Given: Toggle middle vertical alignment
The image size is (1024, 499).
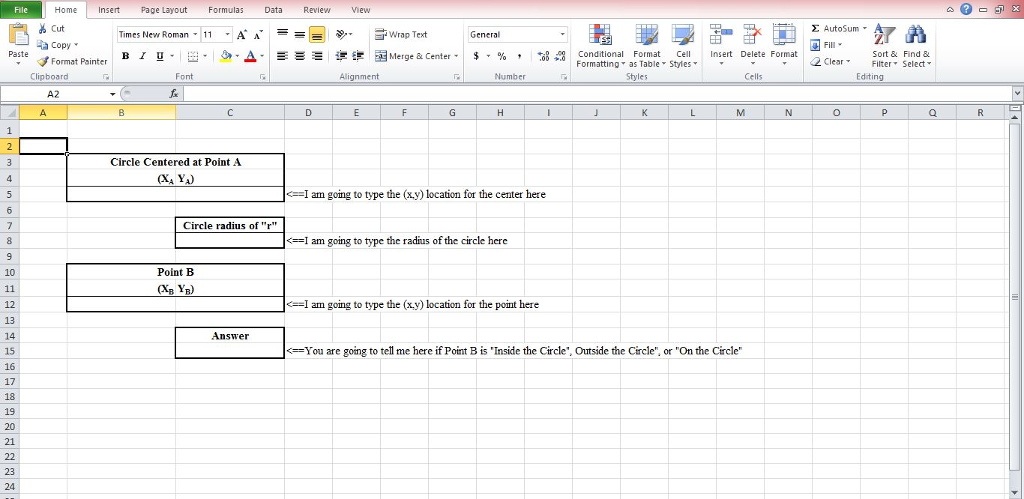Looking at the screenshot, I should (x=299, y=34).
